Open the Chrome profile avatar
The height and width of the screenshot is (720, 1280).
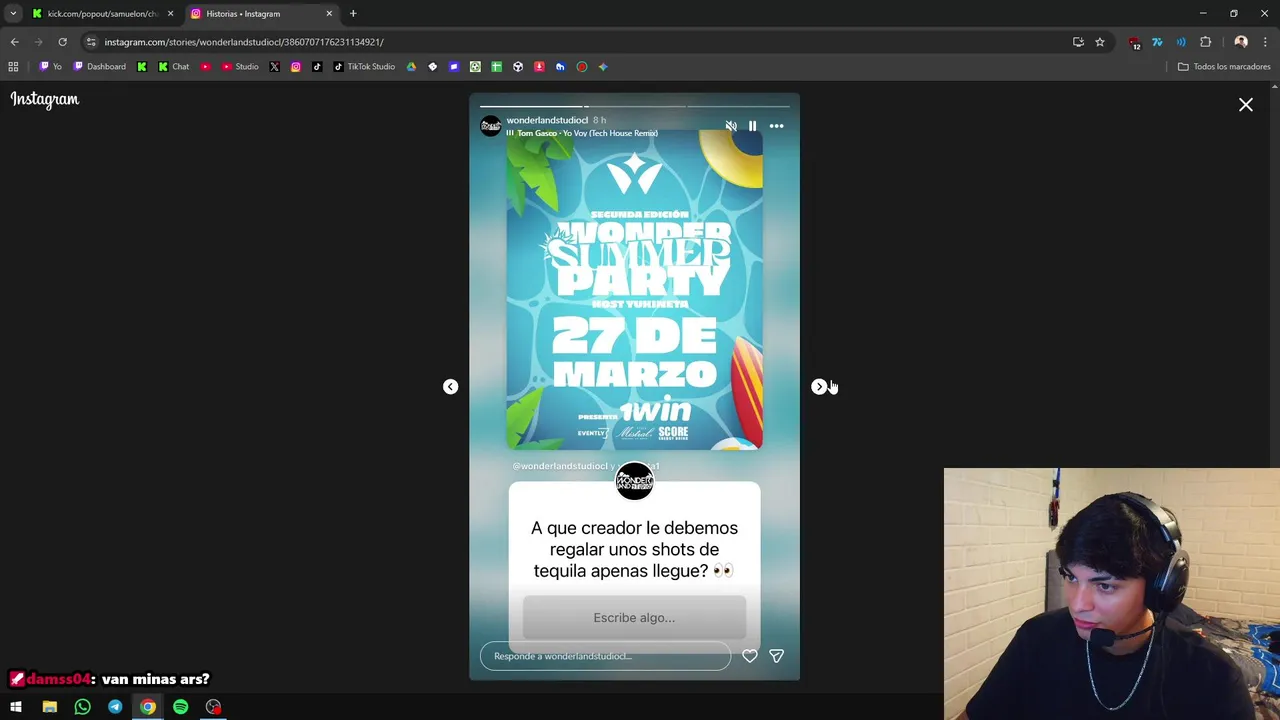pyautogui.click(x=1241, y=42)
